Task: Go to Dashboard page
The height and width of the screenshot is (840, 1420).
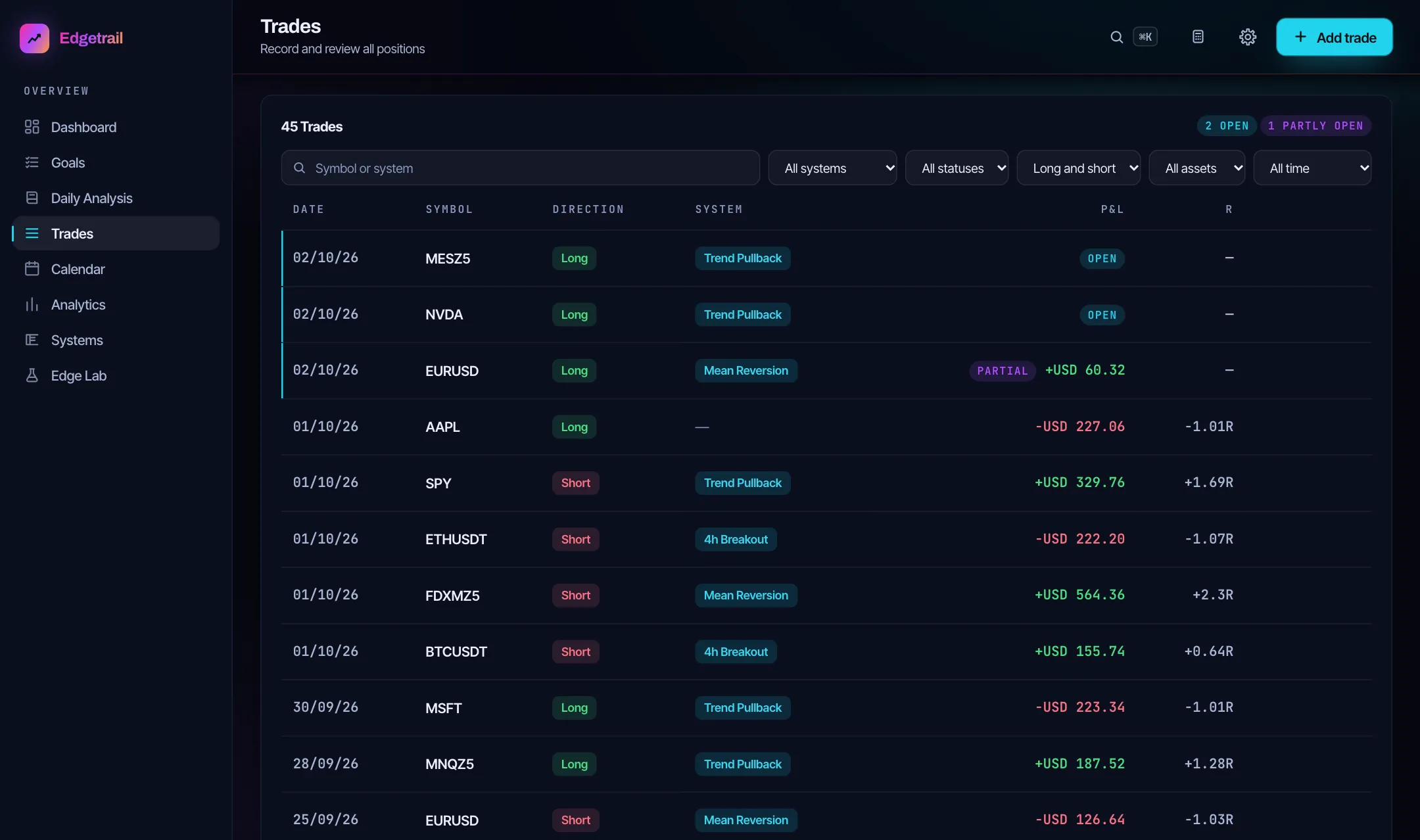Action: (x=116, y=127)
